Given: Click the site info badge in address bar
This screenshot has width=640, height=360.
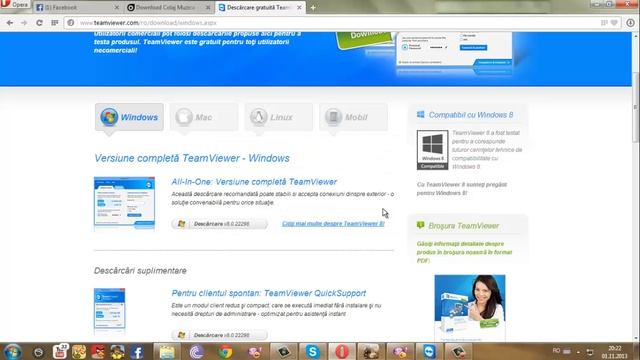Looking at the screenshot, I should [71, 23].
